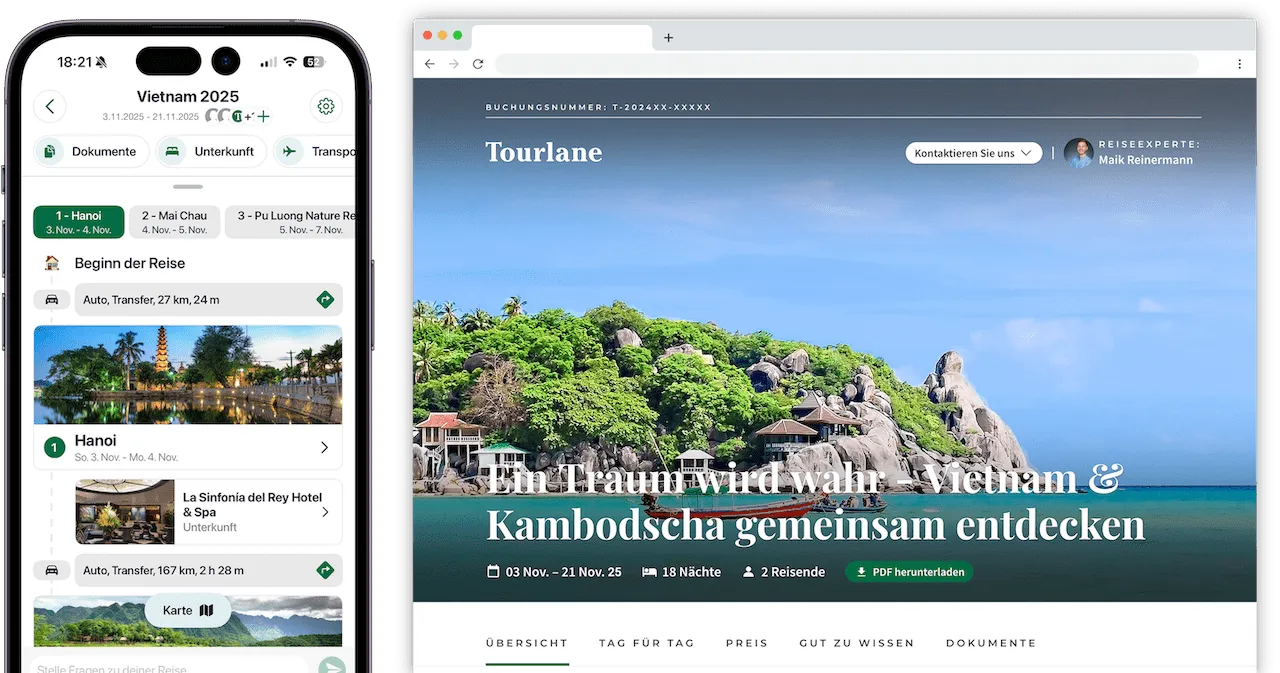Tap car icon beside 167 km transfer

click(52, 570)
